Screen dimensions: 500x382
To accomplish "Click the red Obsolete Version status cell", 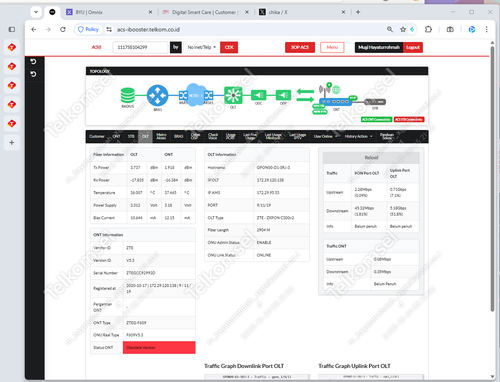I will (x=159, y=347).
